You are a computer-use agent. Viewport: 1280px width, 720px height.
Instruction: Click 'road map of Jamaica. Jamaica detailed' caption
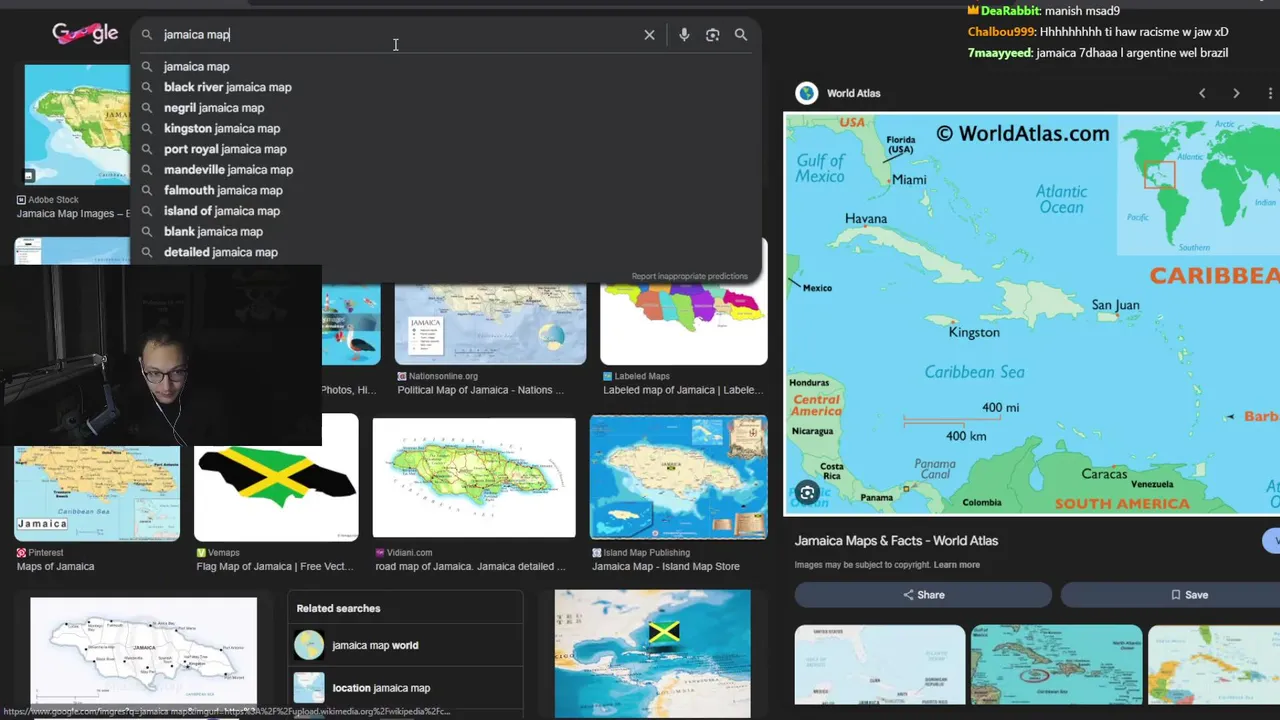click(x=470, y=566)
